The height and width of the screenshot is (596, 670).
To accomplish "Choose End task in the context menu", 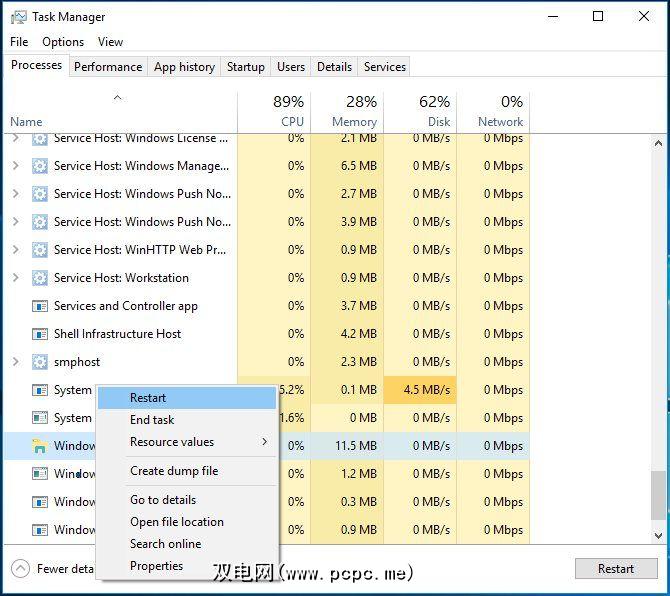I will pyautogui.click(x=187, y=420).
